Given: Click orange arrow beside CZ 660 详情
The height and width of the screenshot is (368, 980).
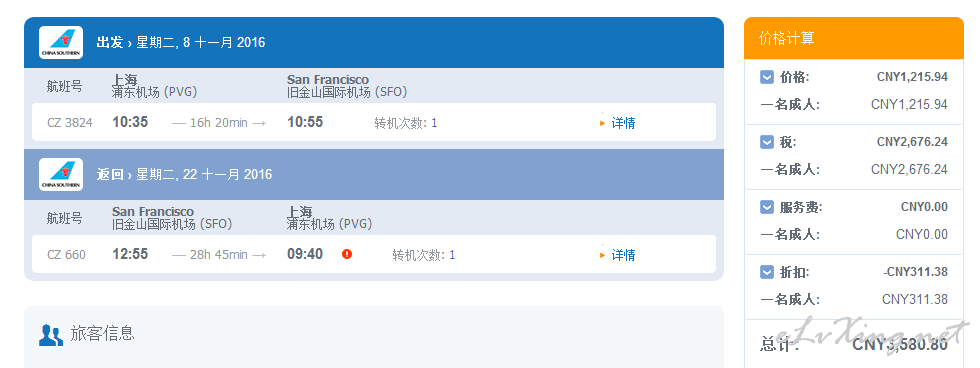Looking at the screenshot, I should pos(602,255).
